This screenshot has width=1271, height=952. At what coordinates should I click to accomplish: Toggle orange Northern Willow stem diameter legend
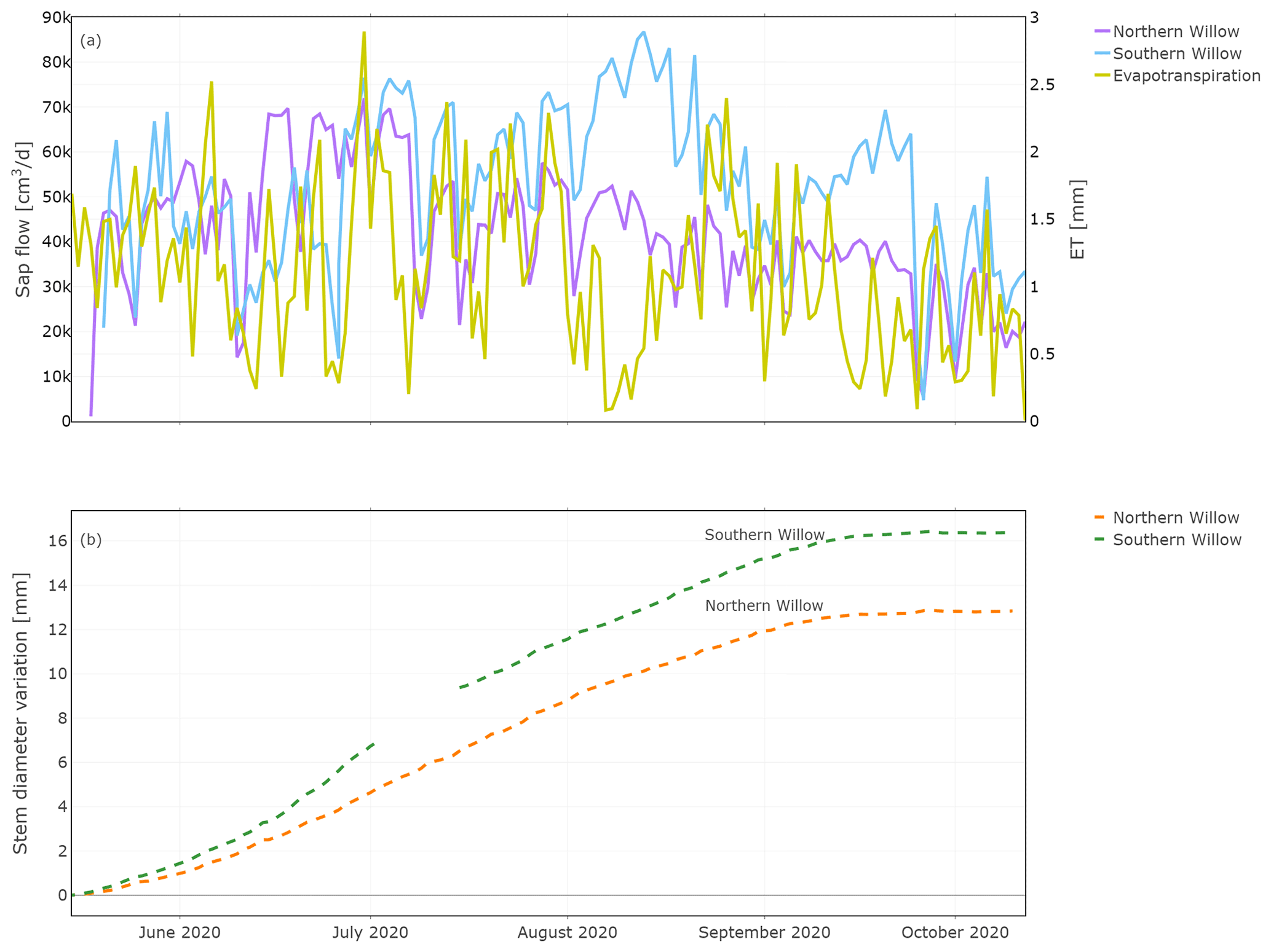pos(1175,518)
